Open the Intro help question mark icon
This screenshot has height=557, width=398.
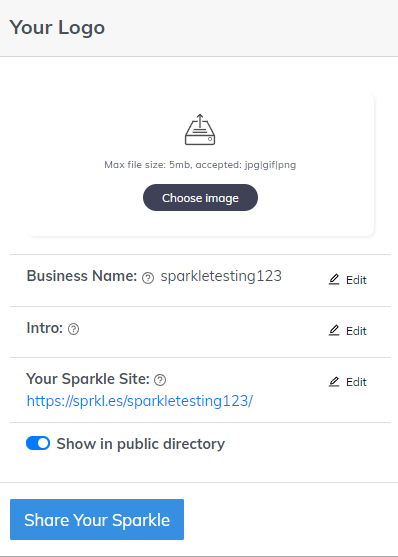pyautogui.click(x=74, y=329)
